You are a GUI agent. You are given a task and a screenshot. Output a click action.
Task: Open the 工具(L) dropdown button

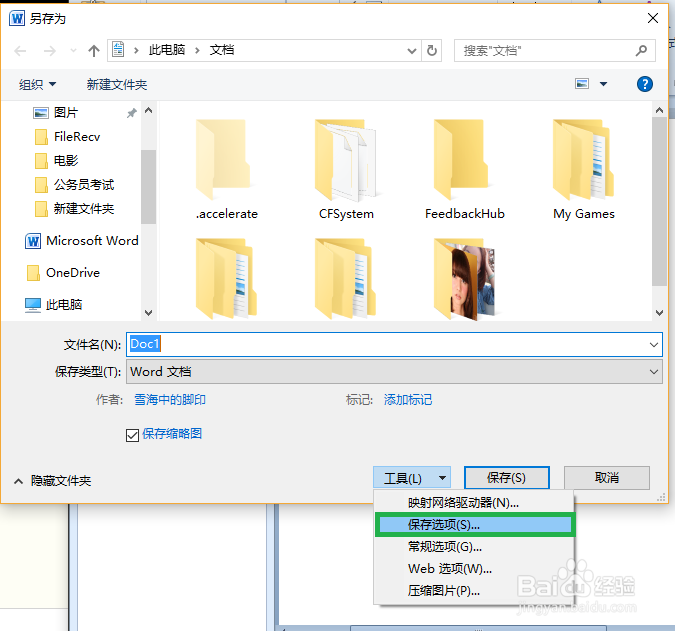(412, 478)
